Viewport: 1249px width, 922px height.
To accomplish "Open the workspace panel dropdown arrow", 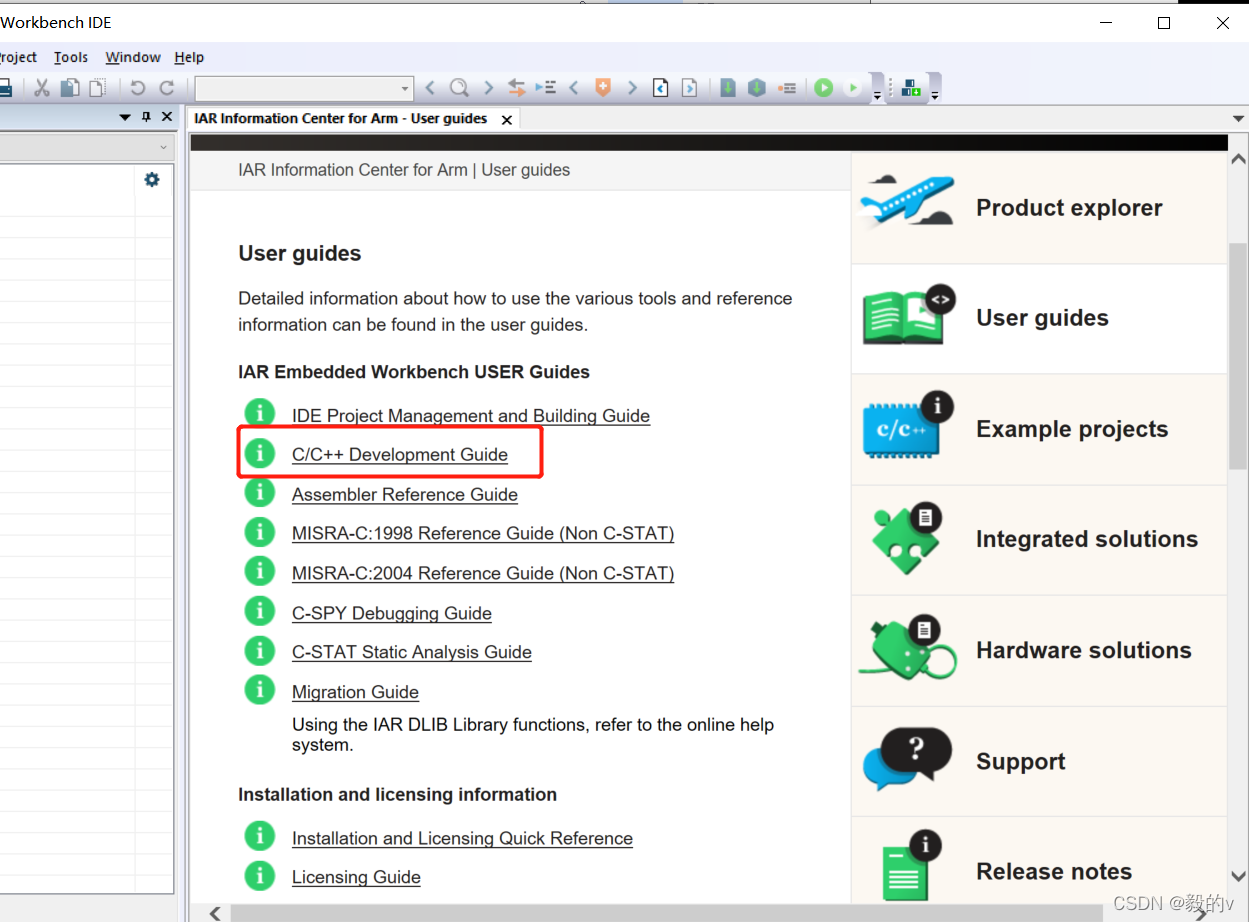I will [125, 117].
